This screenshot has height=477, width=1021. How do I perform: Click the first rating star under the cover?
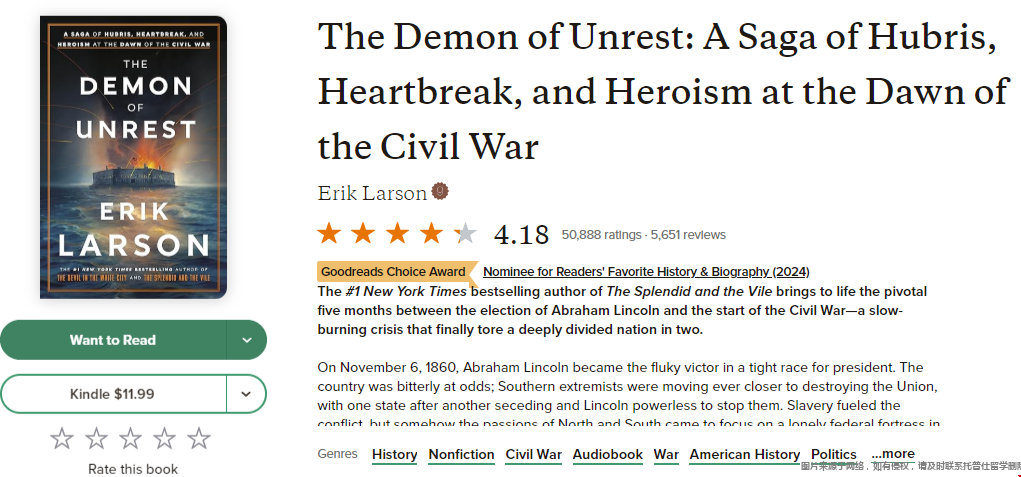[x=62, y=438]
